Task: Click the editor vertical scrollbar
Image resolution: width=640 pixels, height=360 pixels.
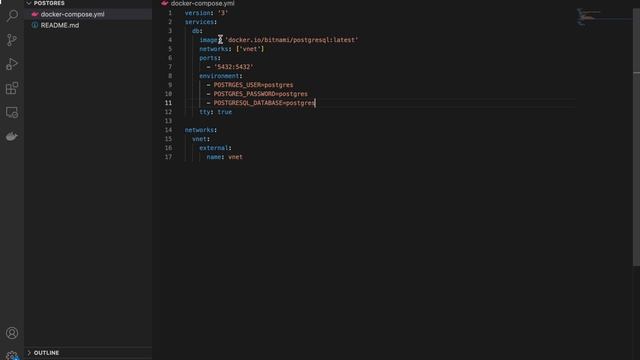Action: (636, 137)
